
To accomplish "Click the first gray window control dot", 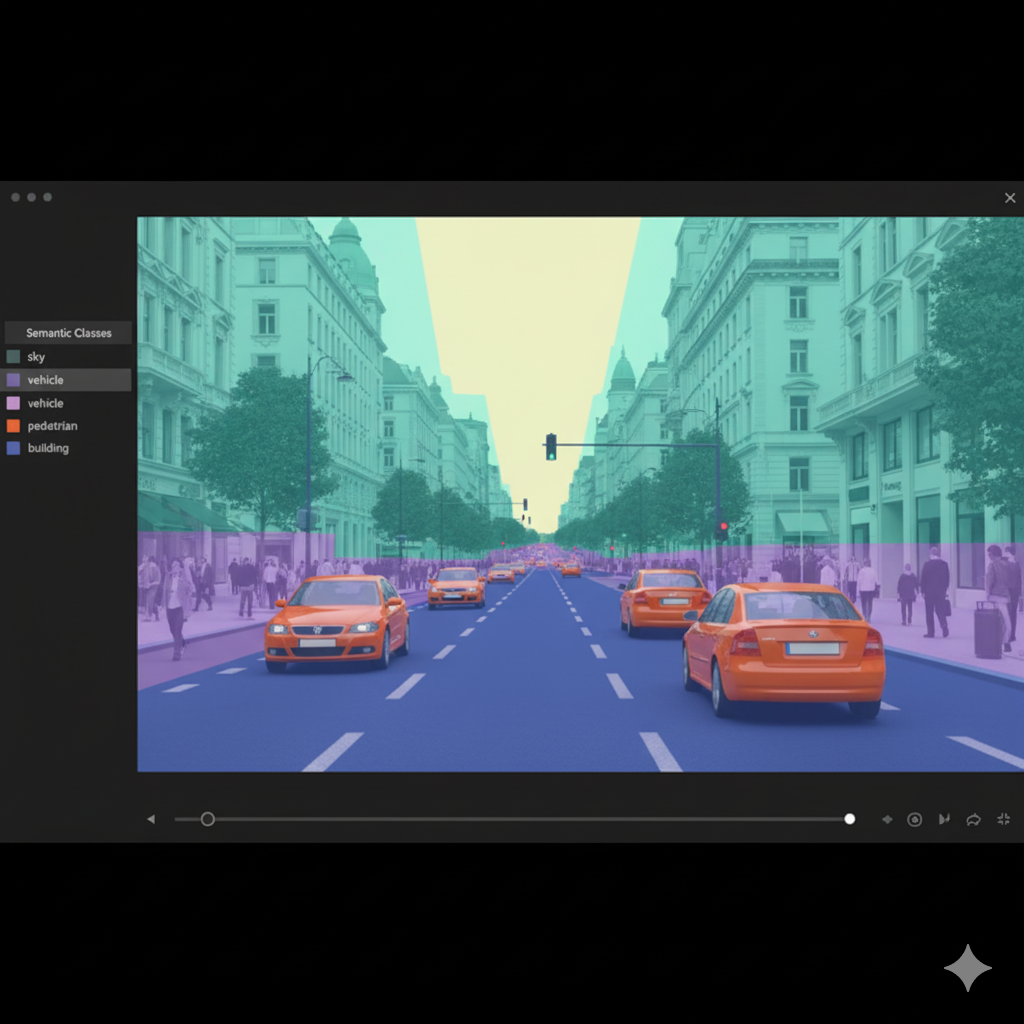I will [x=15, y=197].
